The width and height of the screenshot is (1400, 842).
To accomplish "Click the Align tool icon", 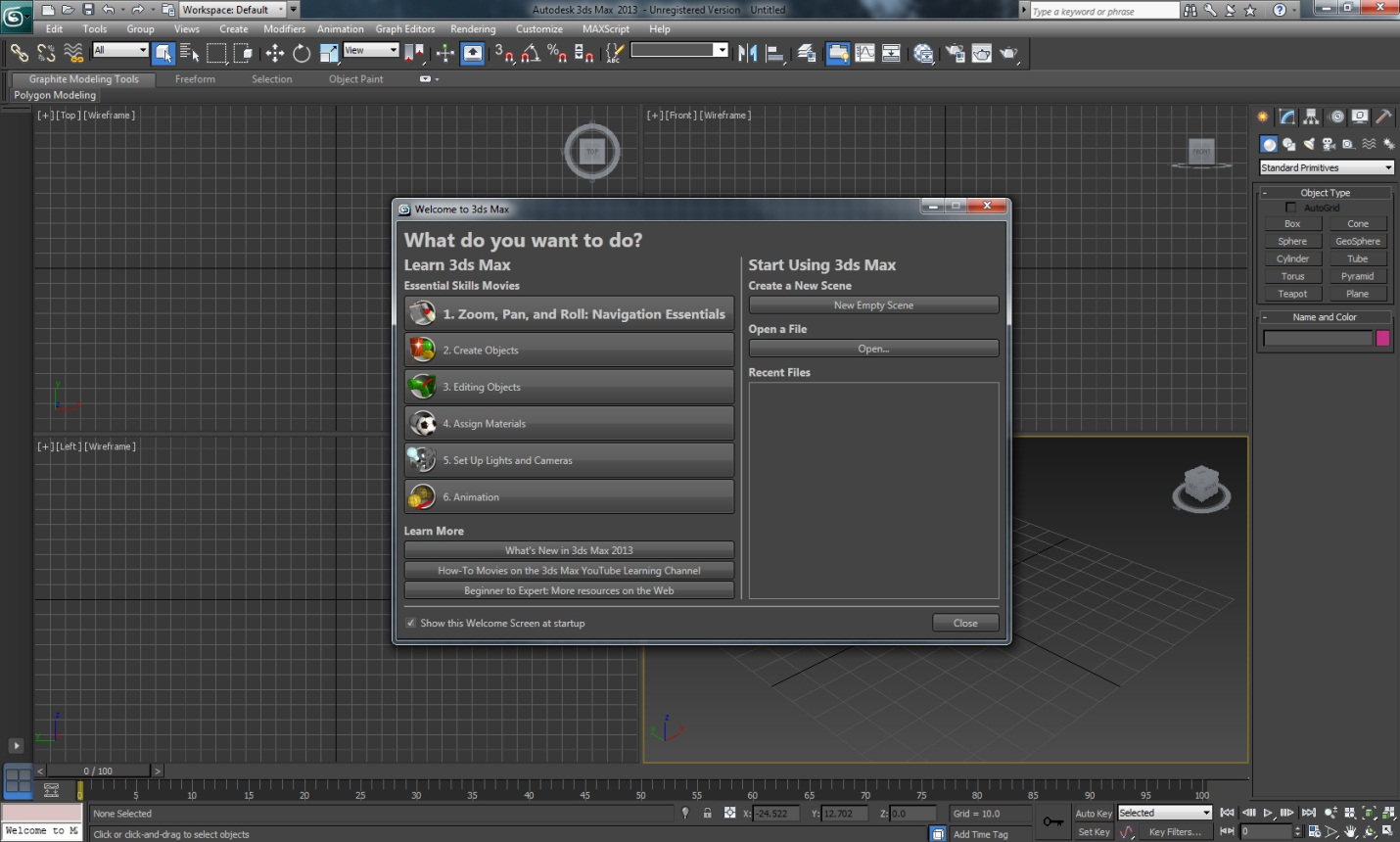I will coord(774,53).
